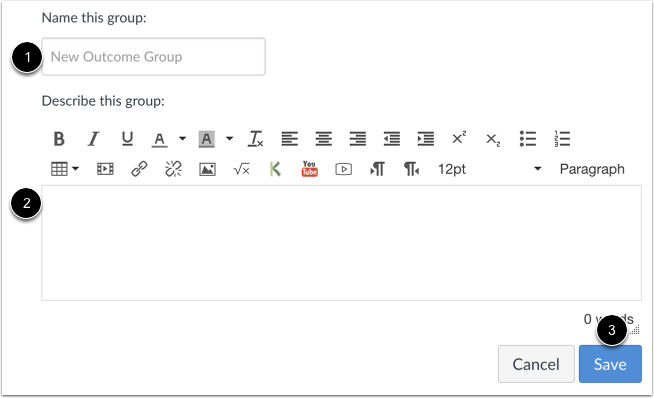The image size is (654, 398).
Task: Remove link with broken chain icon
Action: point(173,169)
